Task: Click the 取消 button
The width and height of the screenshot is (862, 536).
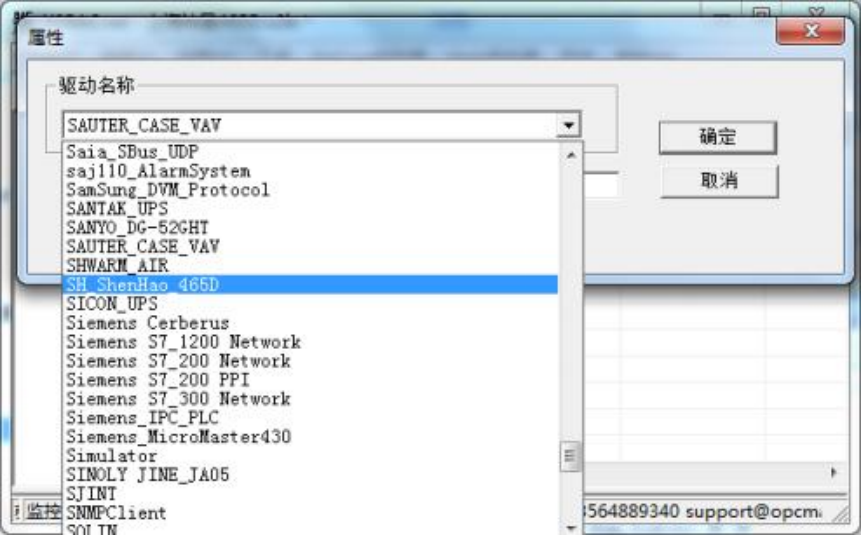Action: [x=719, y=180]
